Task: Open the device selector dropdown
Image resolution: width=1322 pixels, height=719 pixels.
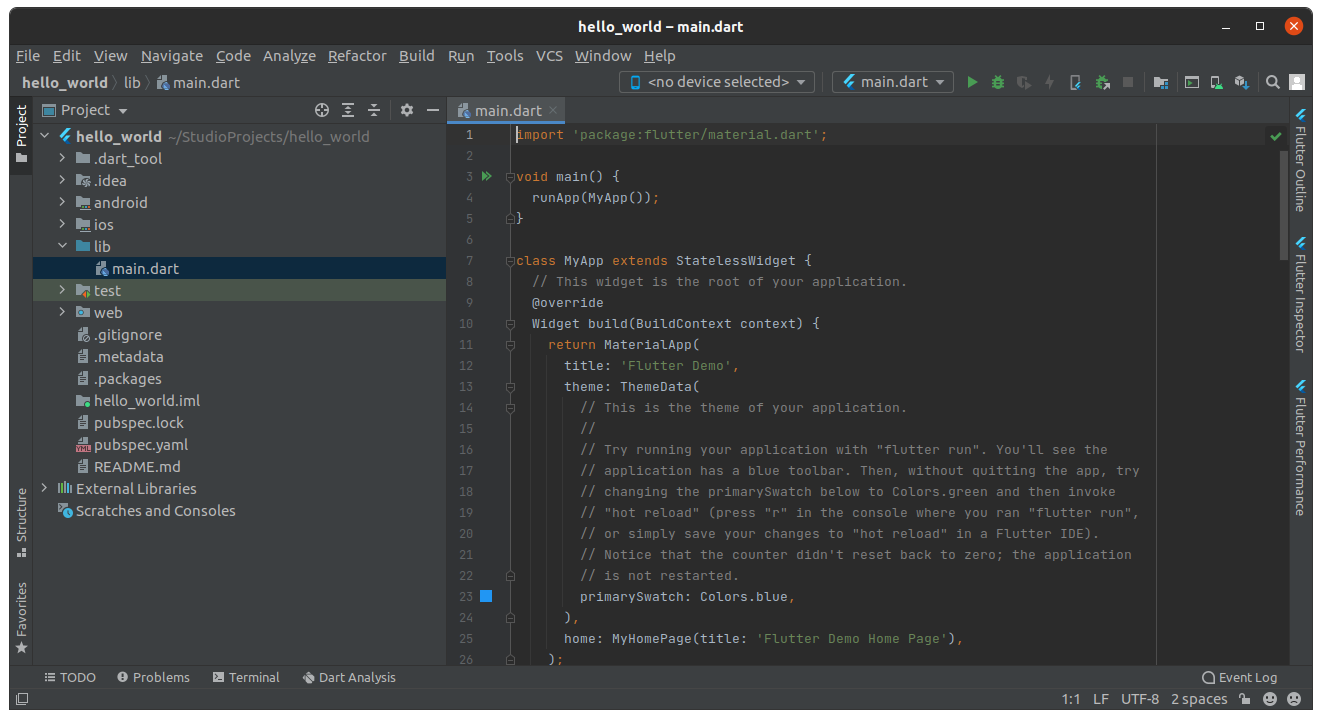Action: [716, 81]
